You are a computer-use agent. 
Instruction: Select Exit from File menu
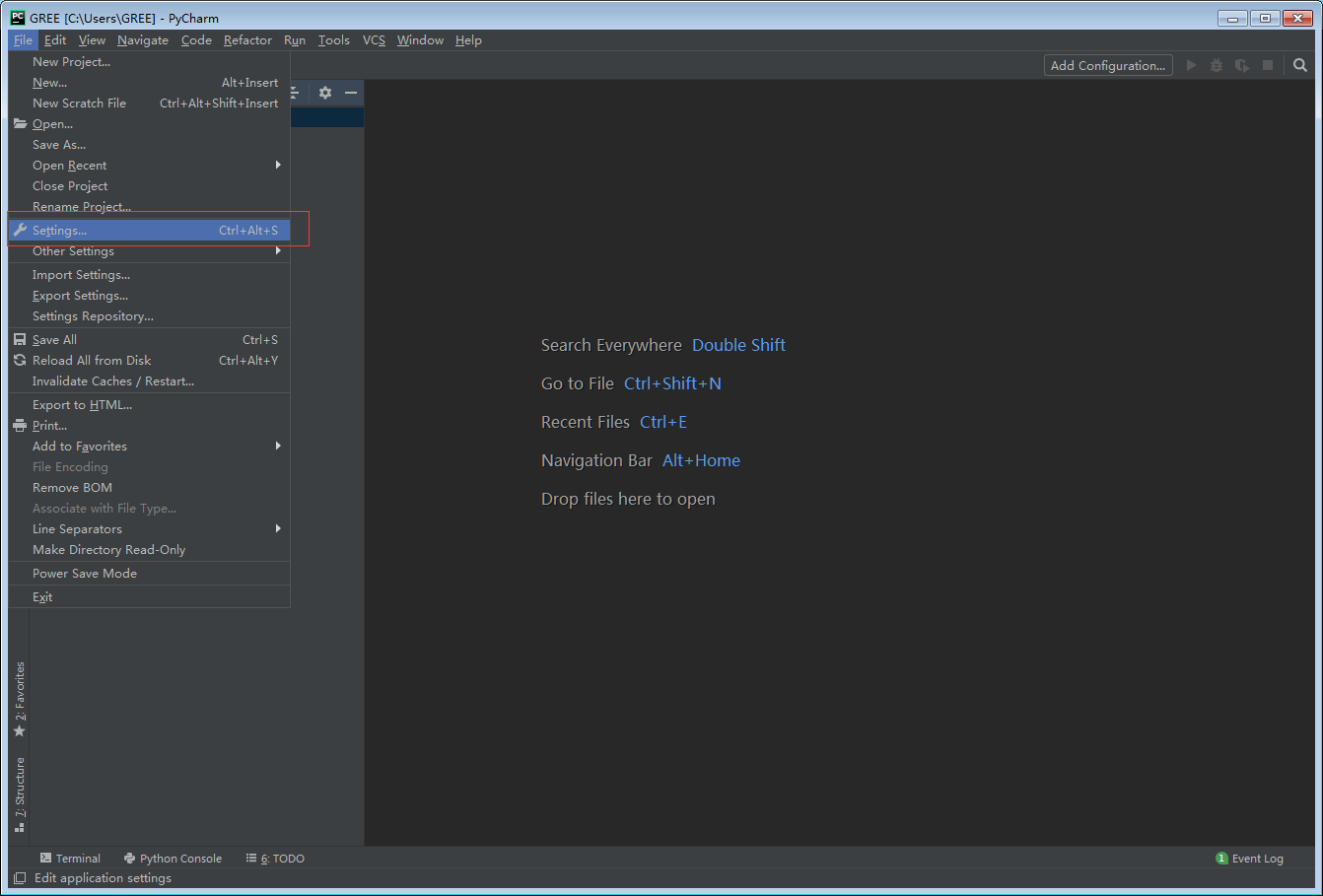point(149,597)
